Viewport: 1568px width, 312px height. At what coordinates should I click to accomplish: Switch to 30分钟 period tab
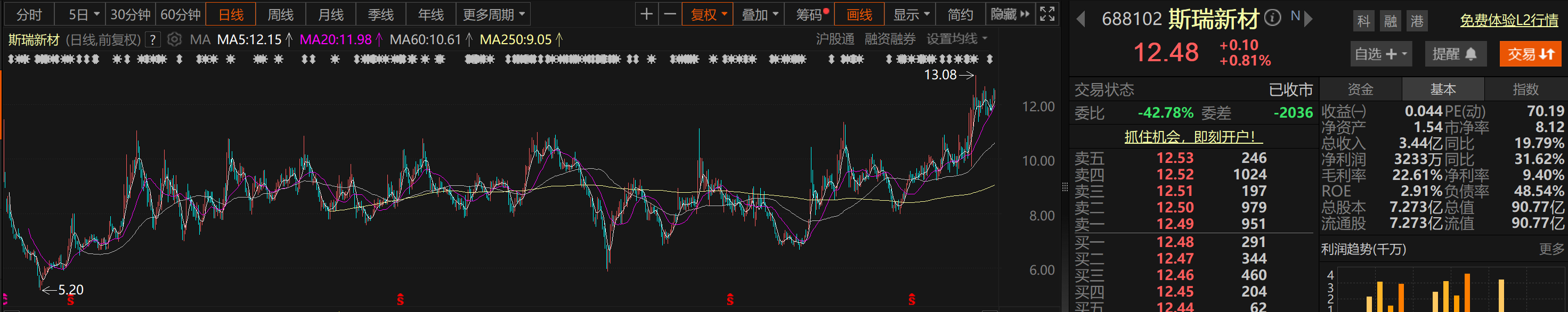click(x=130, y=14)
